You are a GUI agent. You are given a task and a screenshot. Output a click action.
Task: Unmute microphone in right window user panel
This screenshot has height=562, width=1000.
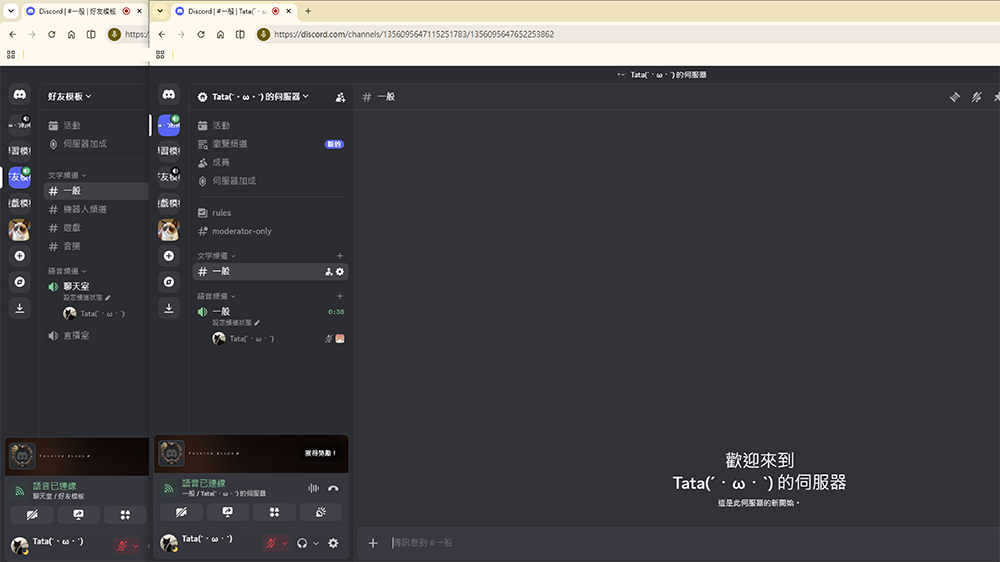pyautogui.click(x=271, y=543)
